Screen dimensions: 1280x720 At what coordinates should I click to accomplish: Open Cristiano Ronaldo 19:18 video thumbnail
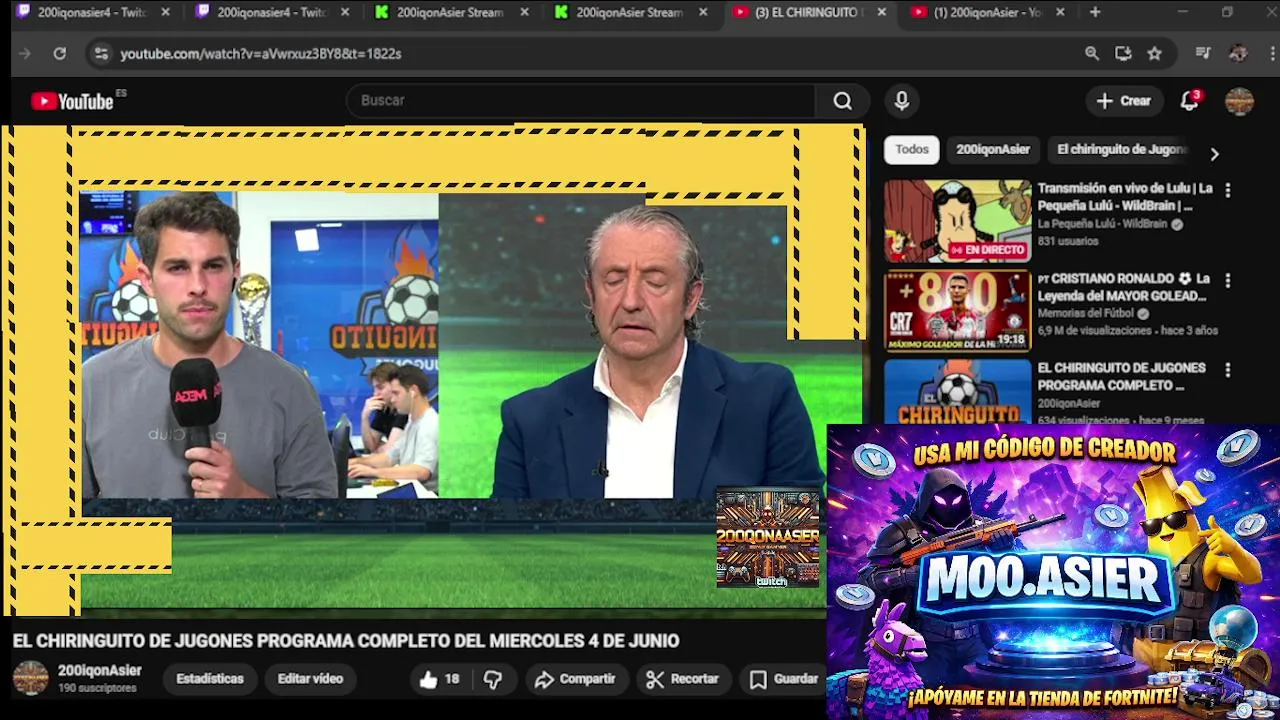pos(957,311)
